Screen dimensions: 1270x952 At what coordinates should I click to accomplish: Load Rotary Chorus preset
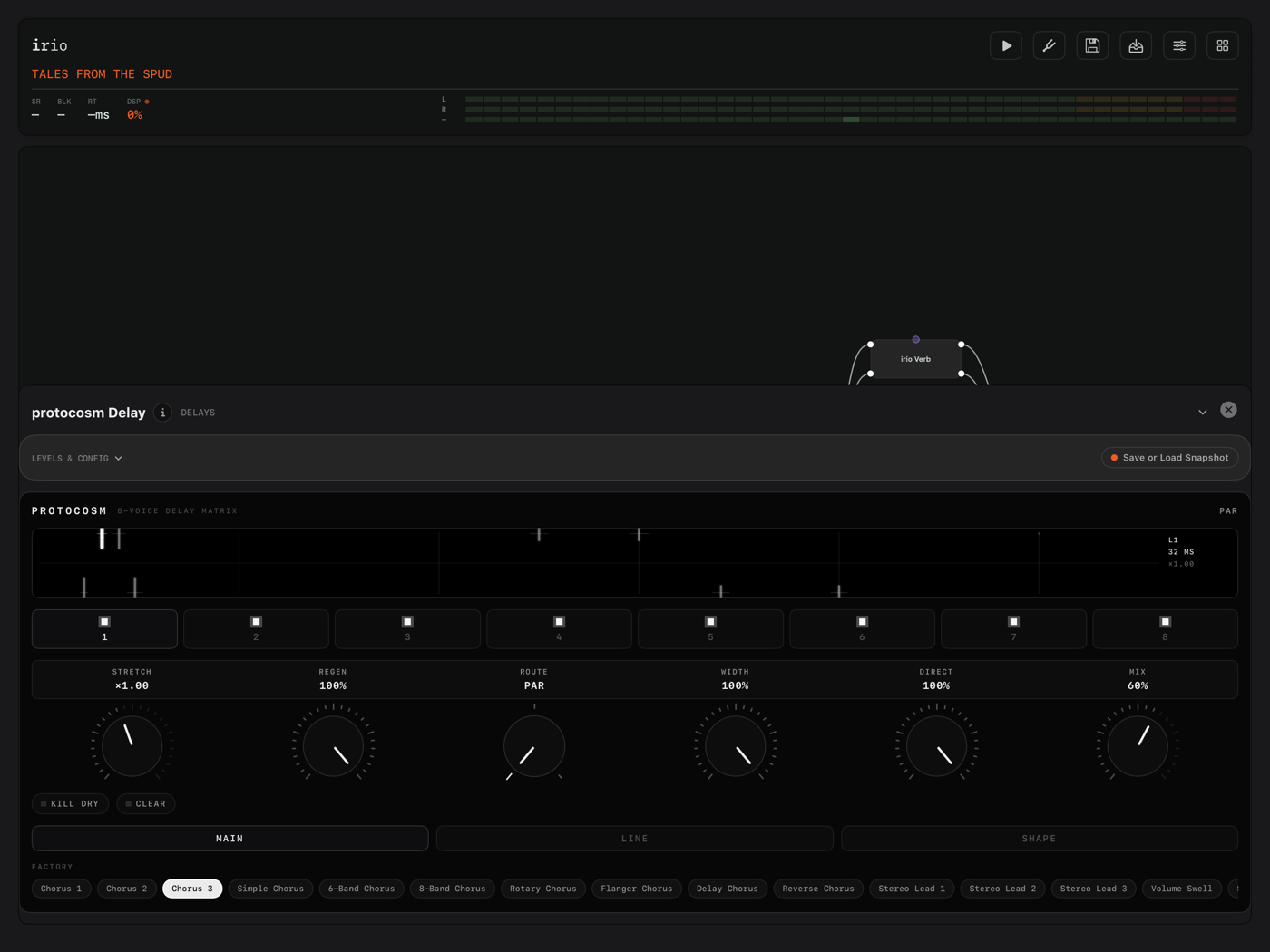[543, 889]
